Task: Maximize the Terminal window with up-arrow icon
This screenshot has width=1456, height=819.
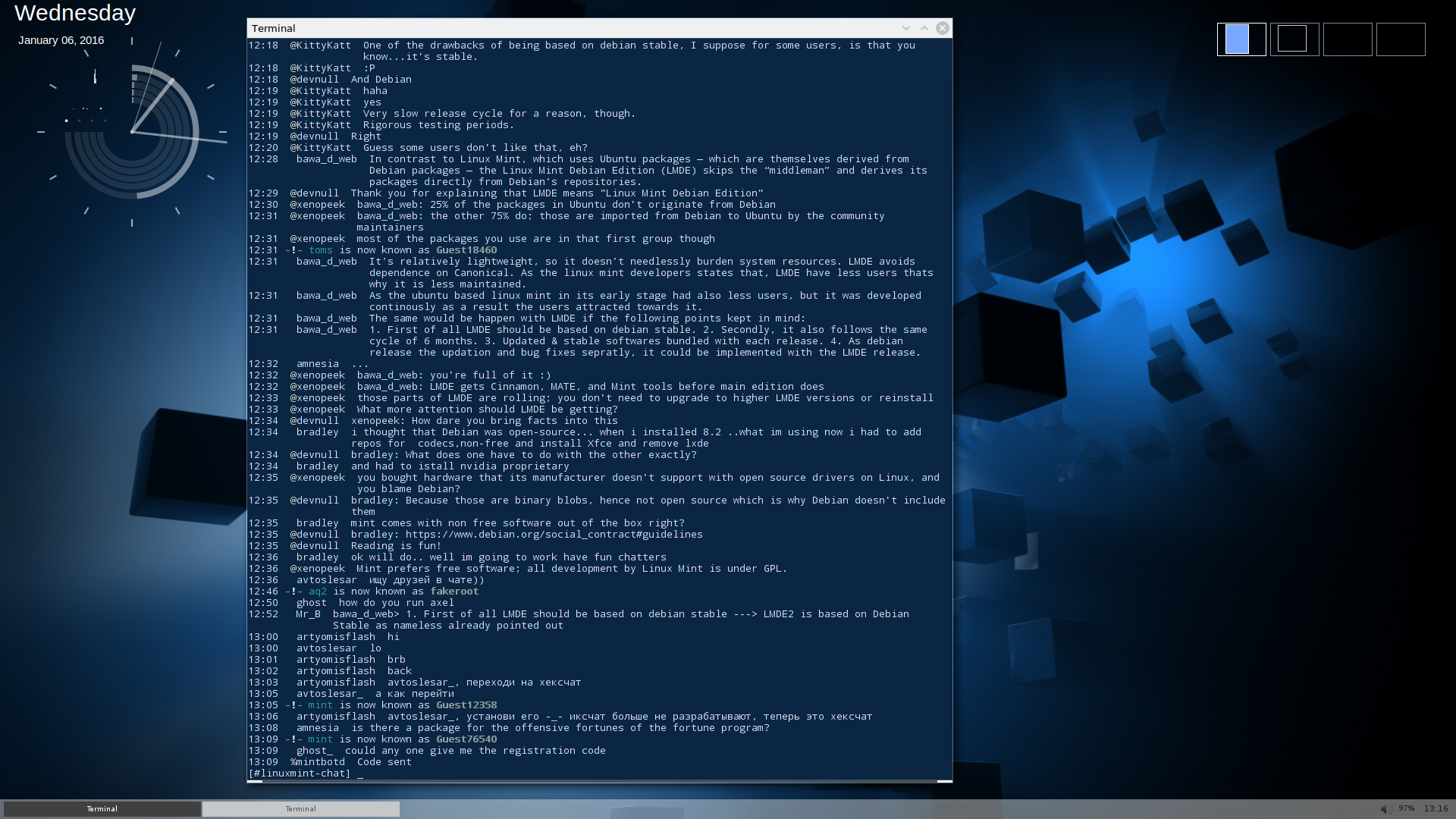Action: point(924,28)
